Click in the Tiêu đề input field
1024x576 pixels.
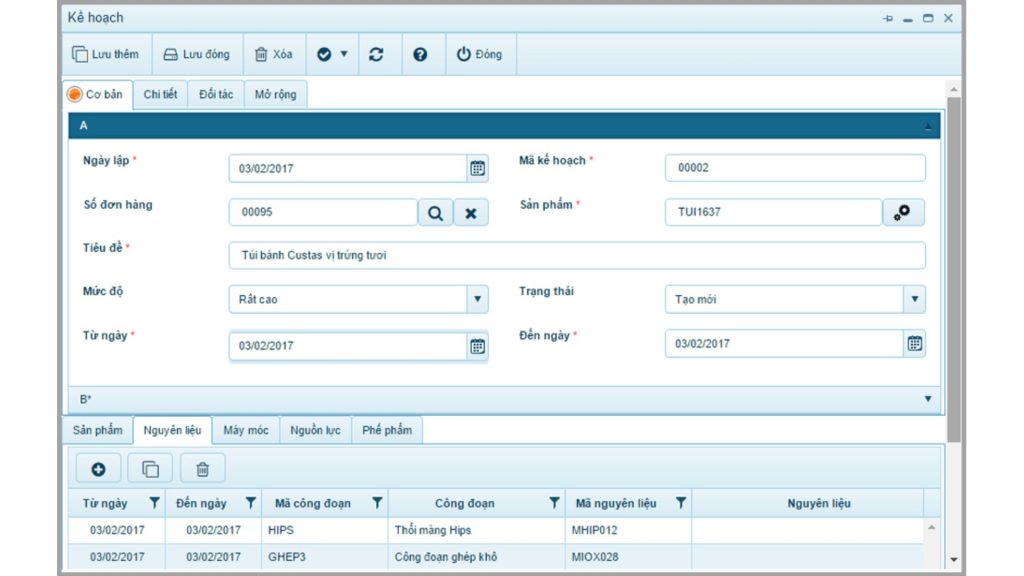[577, 255]
